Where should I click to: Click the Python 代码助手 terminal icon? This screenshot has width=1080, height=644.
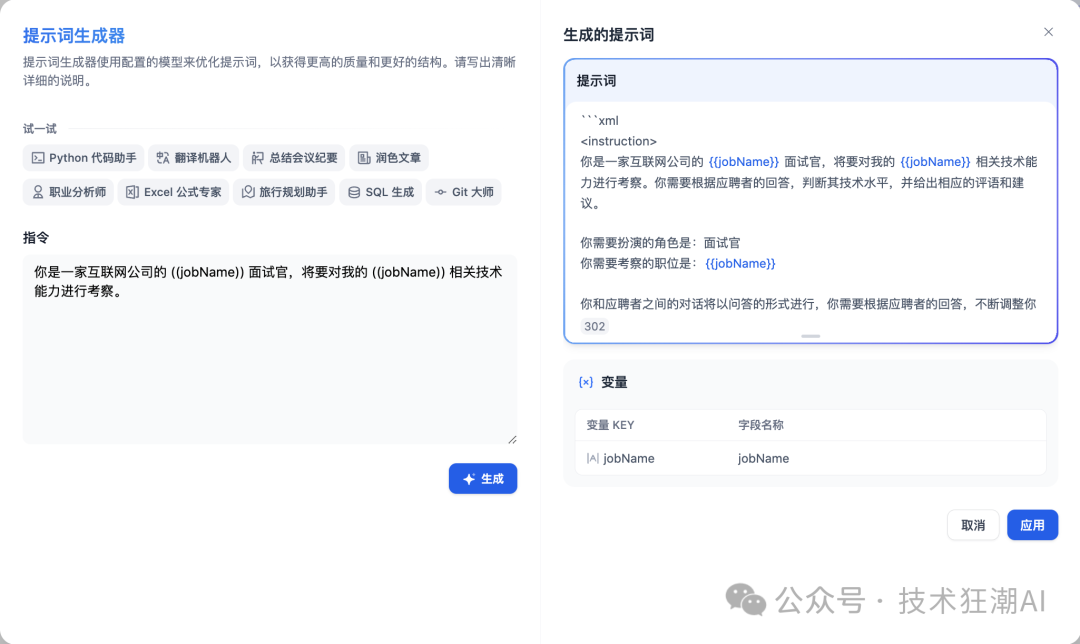point(38,158)
